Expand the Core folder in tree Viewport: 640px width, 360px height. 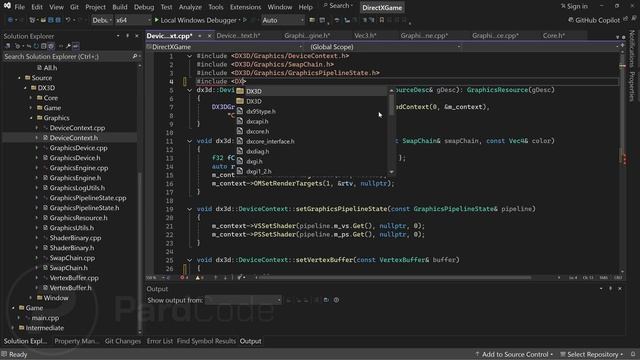point(31,98)
